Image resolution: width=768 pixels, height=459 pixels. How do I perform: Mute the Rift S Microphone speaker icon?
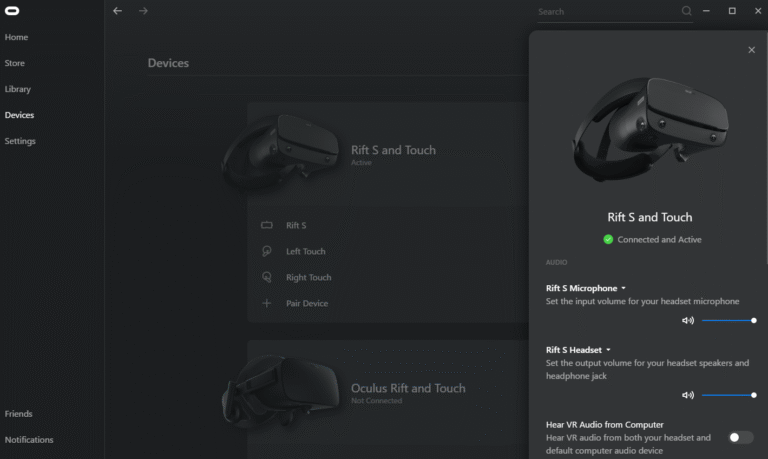(688, 320)
